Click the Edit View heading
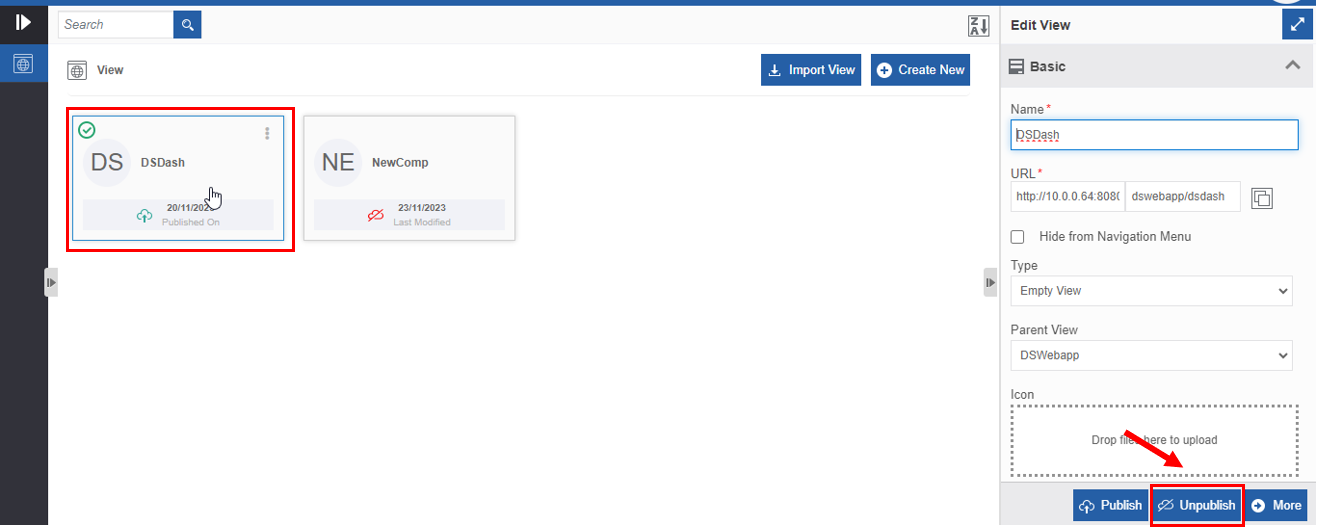 coord(1040,25)
